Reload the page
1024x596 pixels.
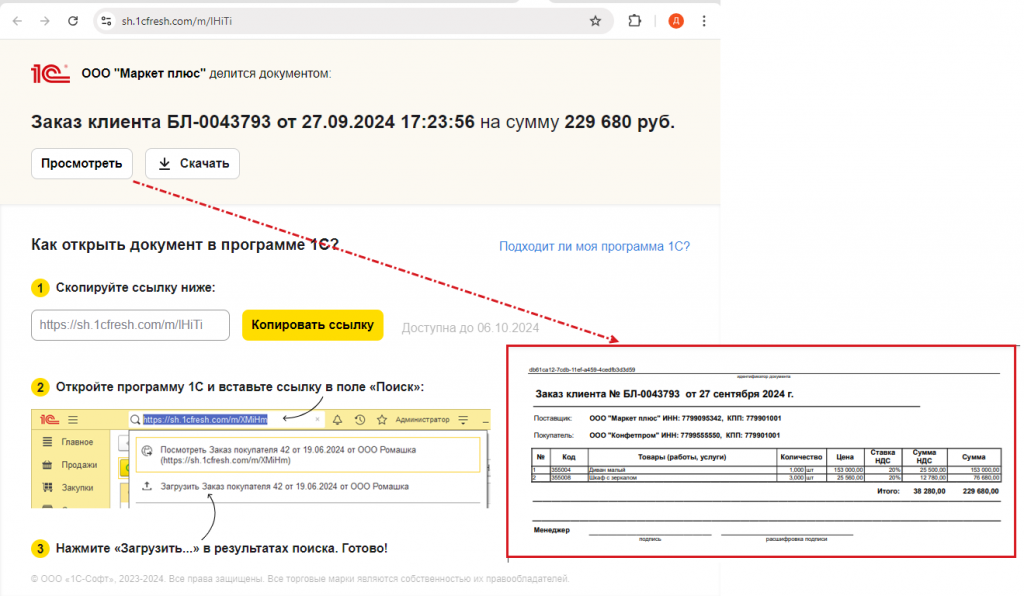tap(73, 21)
